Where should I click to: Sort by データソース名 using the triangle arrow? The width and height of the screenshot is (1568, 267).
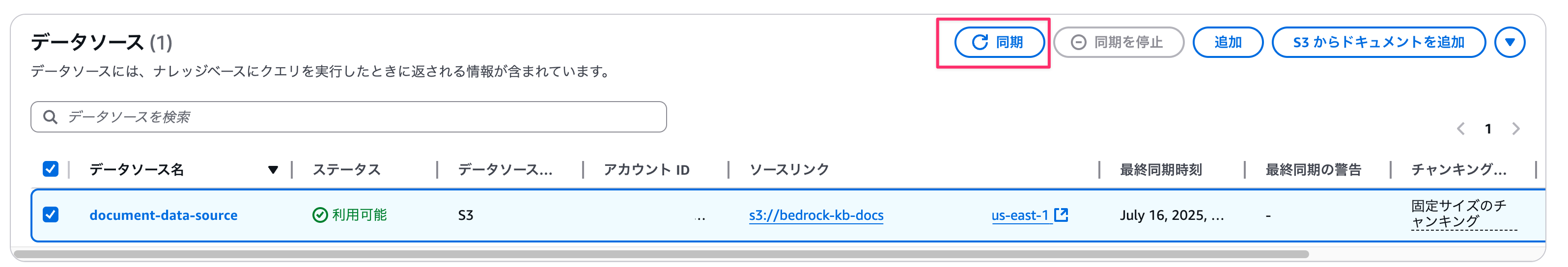(273, 170)
